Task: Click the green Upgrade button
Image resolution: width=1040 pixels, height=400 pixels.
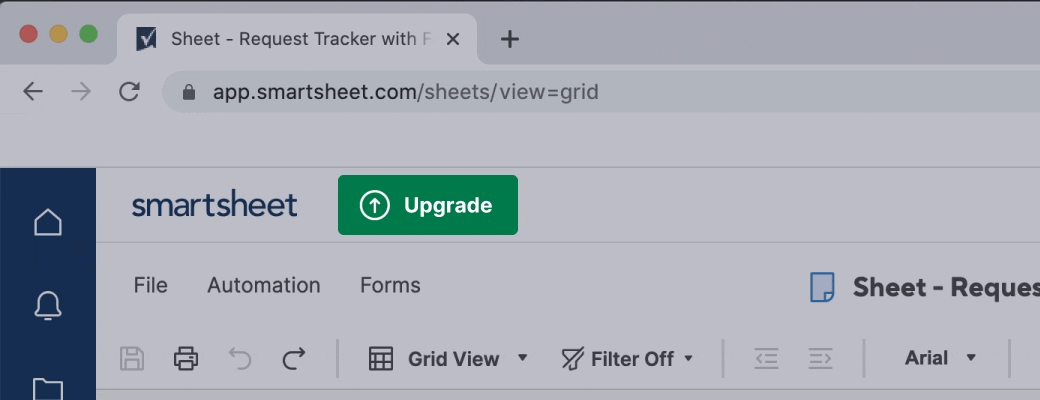Action: [x=428, y=205]
